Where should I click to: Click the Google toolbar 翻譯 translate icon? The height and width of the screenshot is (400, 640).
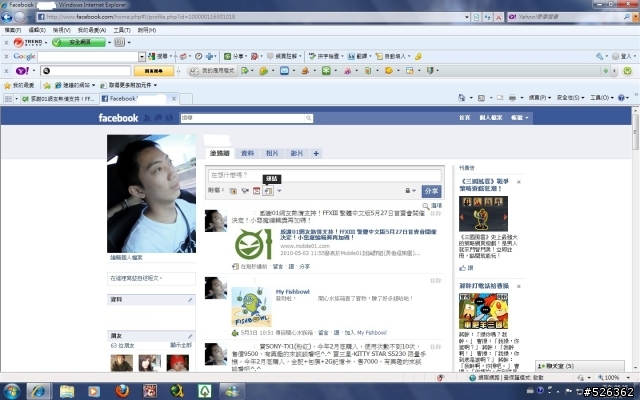tap(351, 56)
